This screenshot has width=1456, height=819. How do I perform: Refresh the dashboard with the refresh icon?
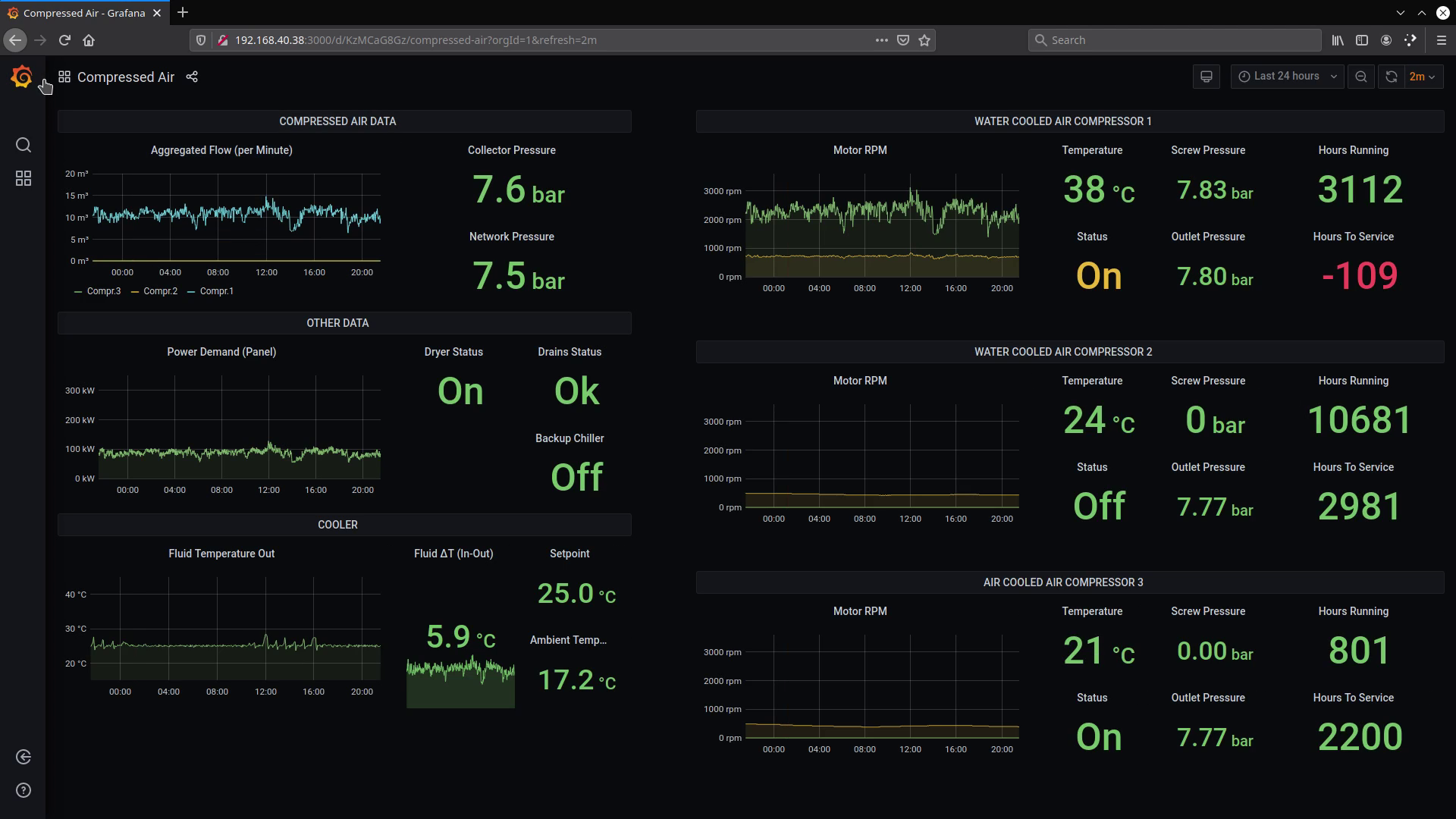[x=1392, y=77]
